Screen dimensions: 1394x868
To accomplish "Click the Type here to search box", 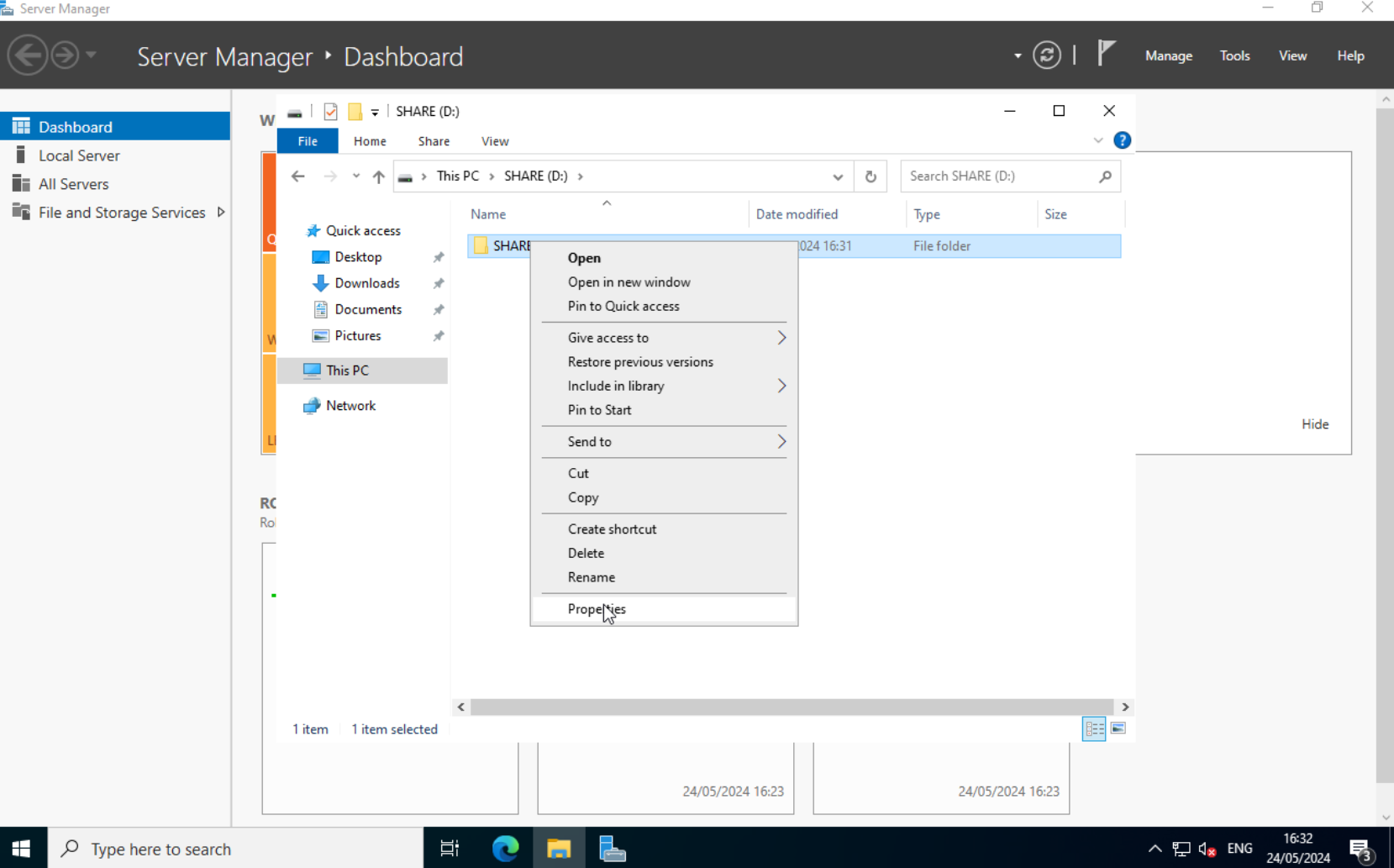I will click(235, 848).
